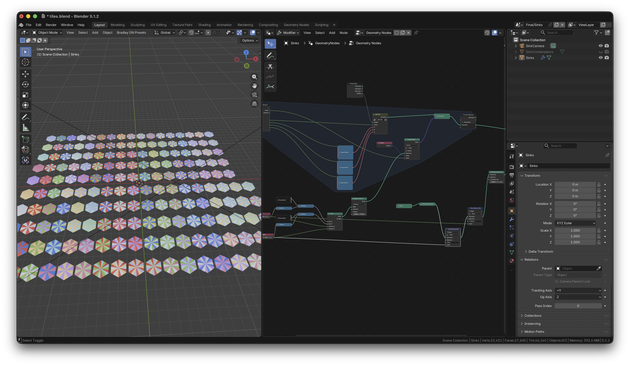Image resolution: width=630 pixels, height=366 pixels.
Task: Expand the Sinks object in outliner
Action: (516, 57)
